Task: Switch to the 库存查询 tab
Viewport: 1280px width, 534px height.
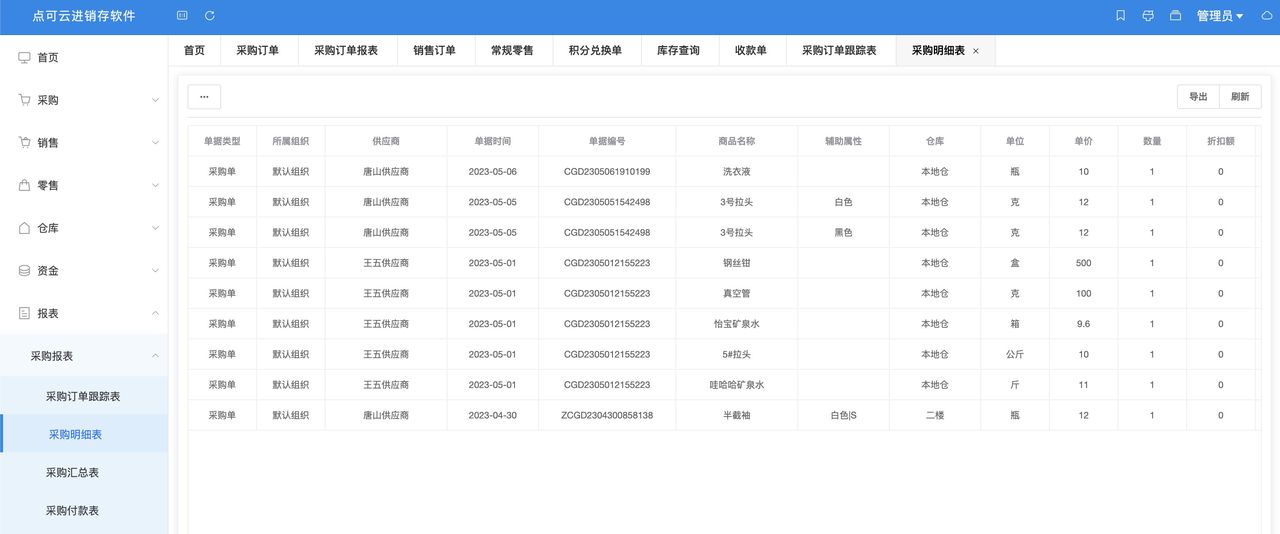Action: [678, 50]
